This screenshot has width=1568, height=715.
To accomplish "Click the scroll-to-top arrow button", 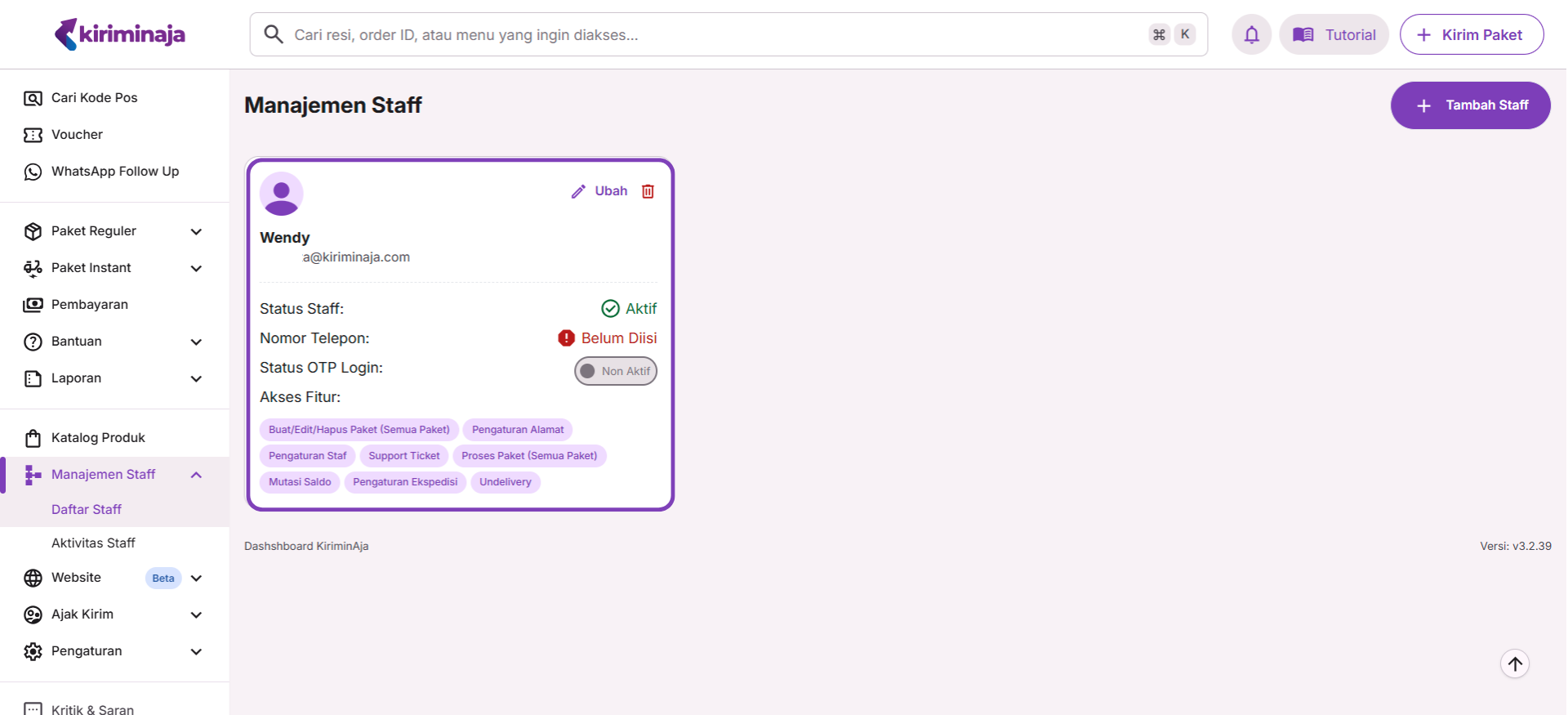I will [1515, 664].
